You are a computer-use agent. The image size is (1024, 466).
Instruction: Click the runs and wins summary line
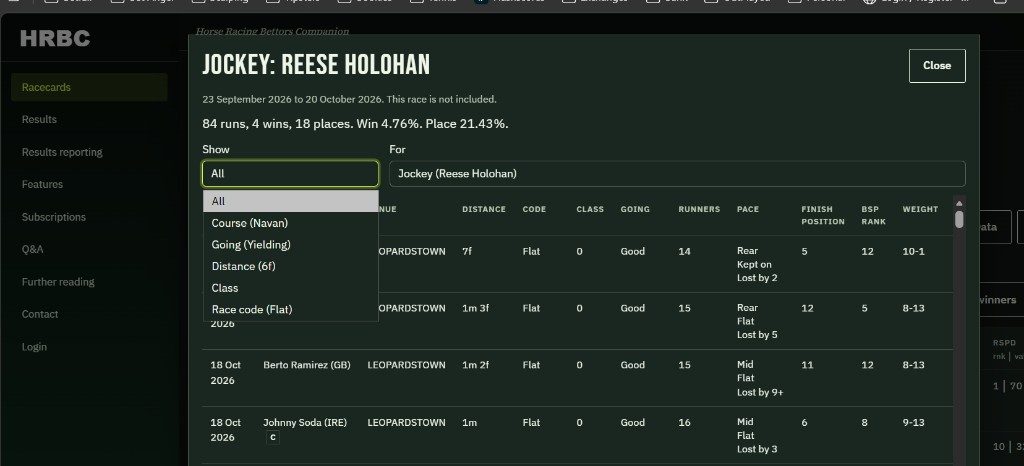[355, 123]
